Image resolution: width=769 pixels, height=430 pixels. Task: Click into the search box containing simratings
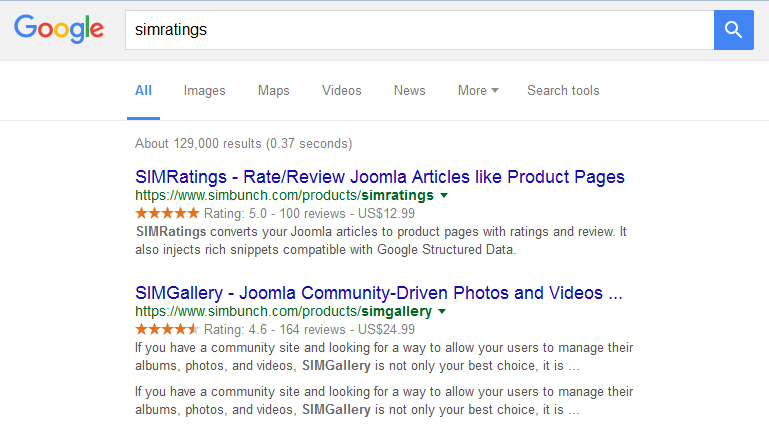[x=419, y=30]
